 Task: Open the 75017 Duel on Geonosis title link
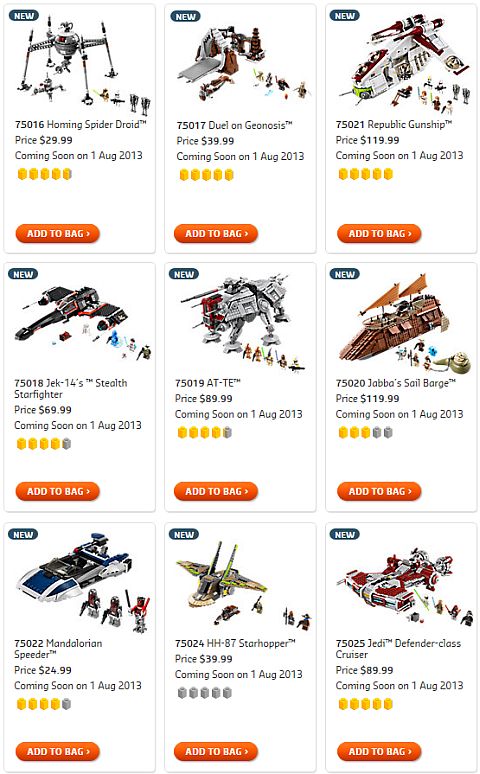(x=235, y=125)
